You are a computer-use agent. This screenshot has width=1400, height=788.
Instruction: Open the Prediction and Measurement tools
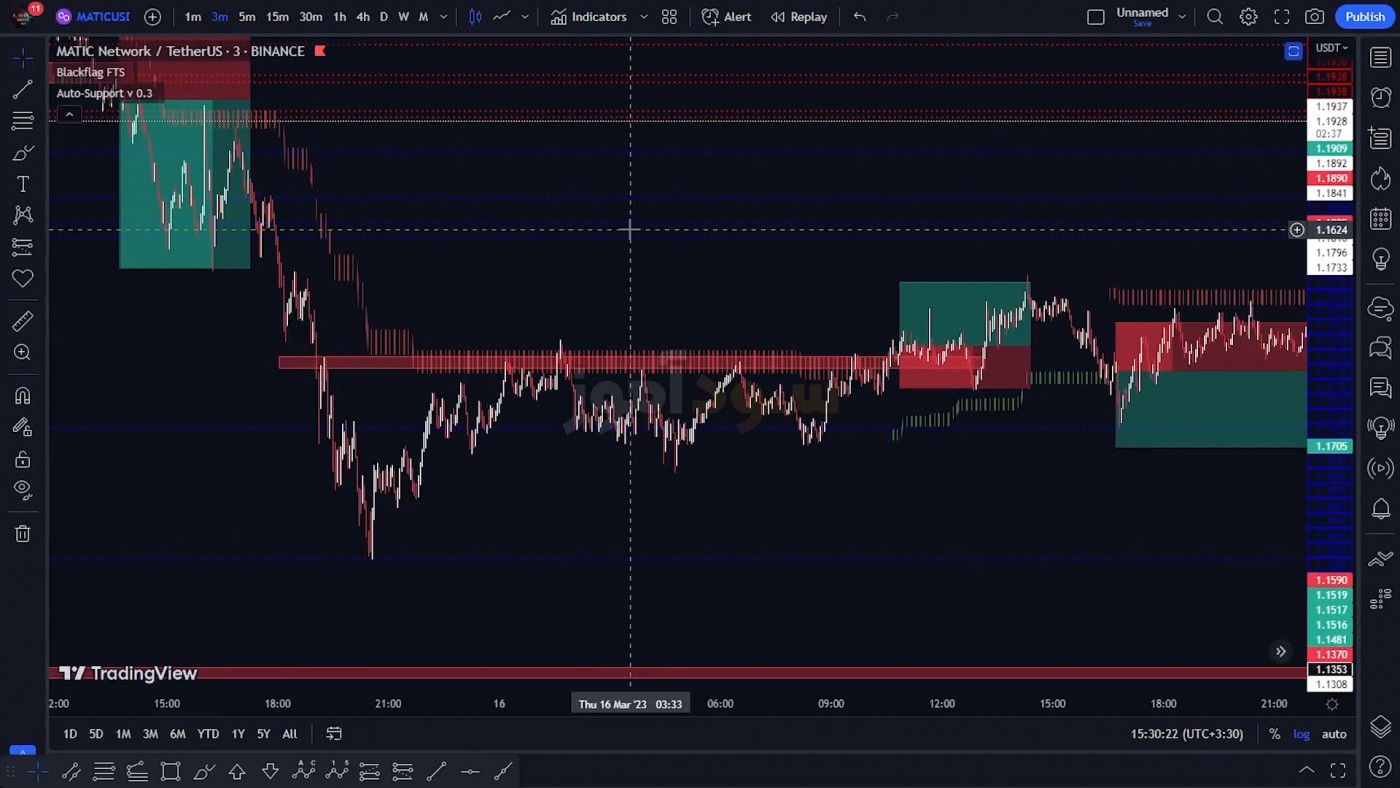pyautogui.click(x=22, y=246)
